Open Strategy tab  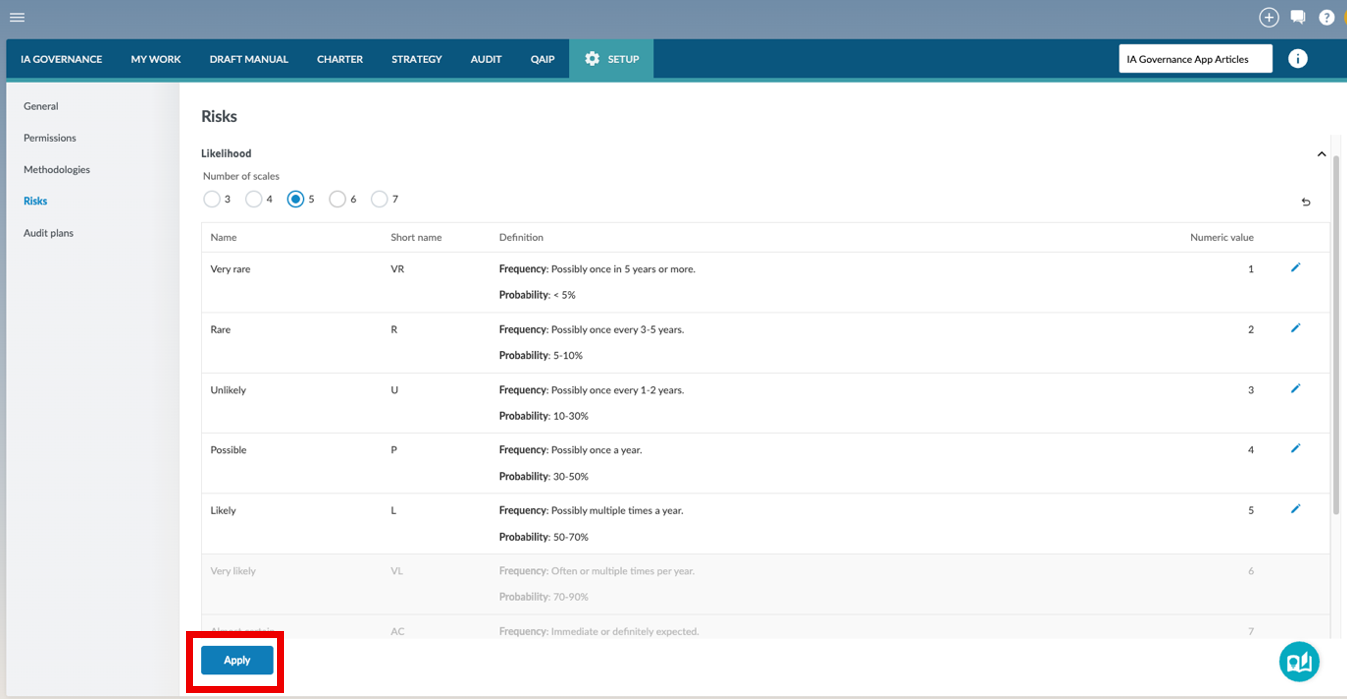417,59
